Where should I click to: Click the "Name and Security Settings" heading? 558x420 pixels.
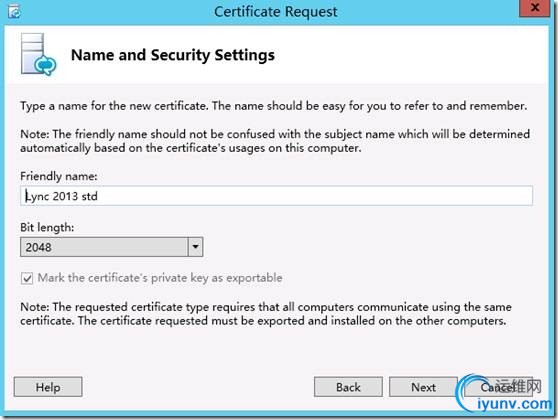173,55
